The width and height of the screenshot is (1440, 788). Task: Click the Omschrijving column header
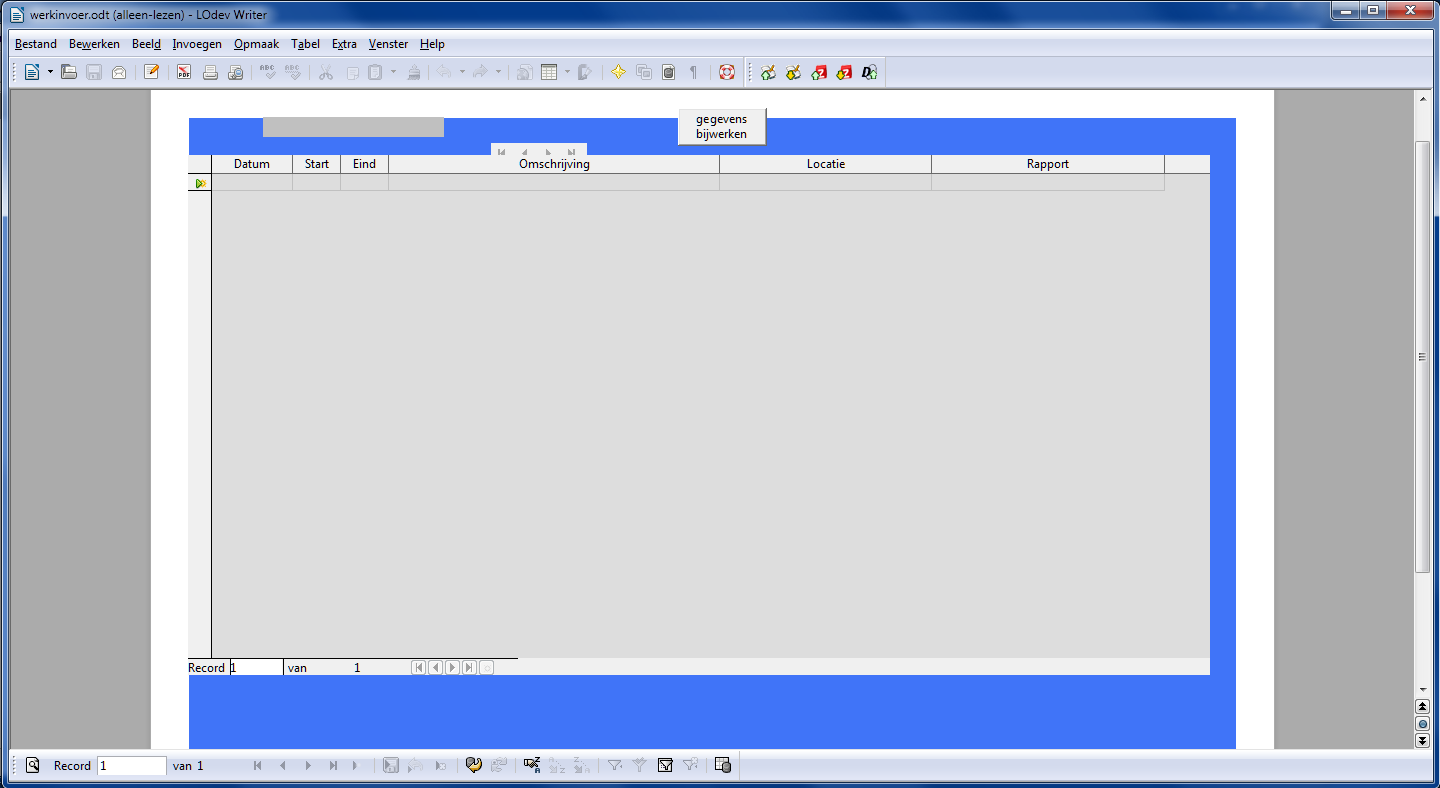click(x=553, y=164)
